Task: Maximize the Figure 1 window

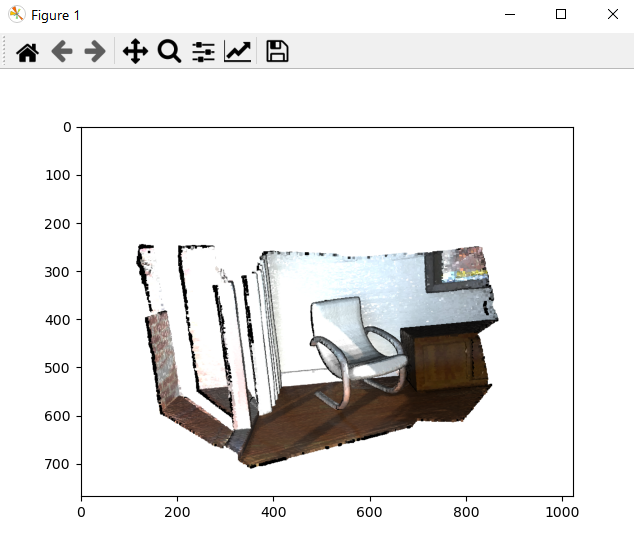Action: click(561, 15)
